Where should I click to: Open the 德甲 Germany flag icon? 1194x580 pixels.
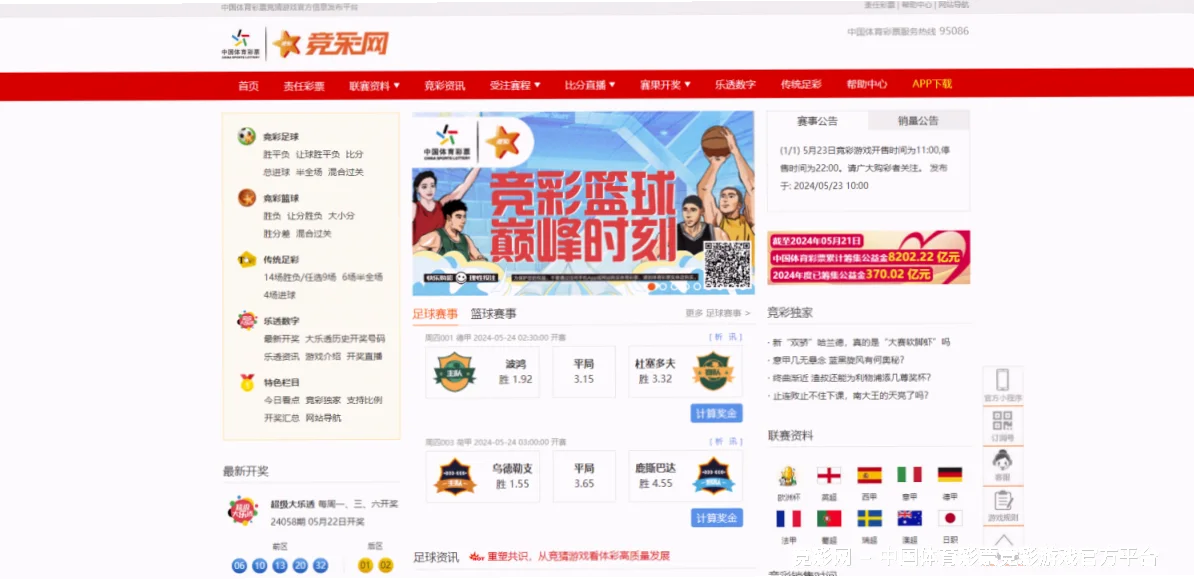(x=950, y=475)
